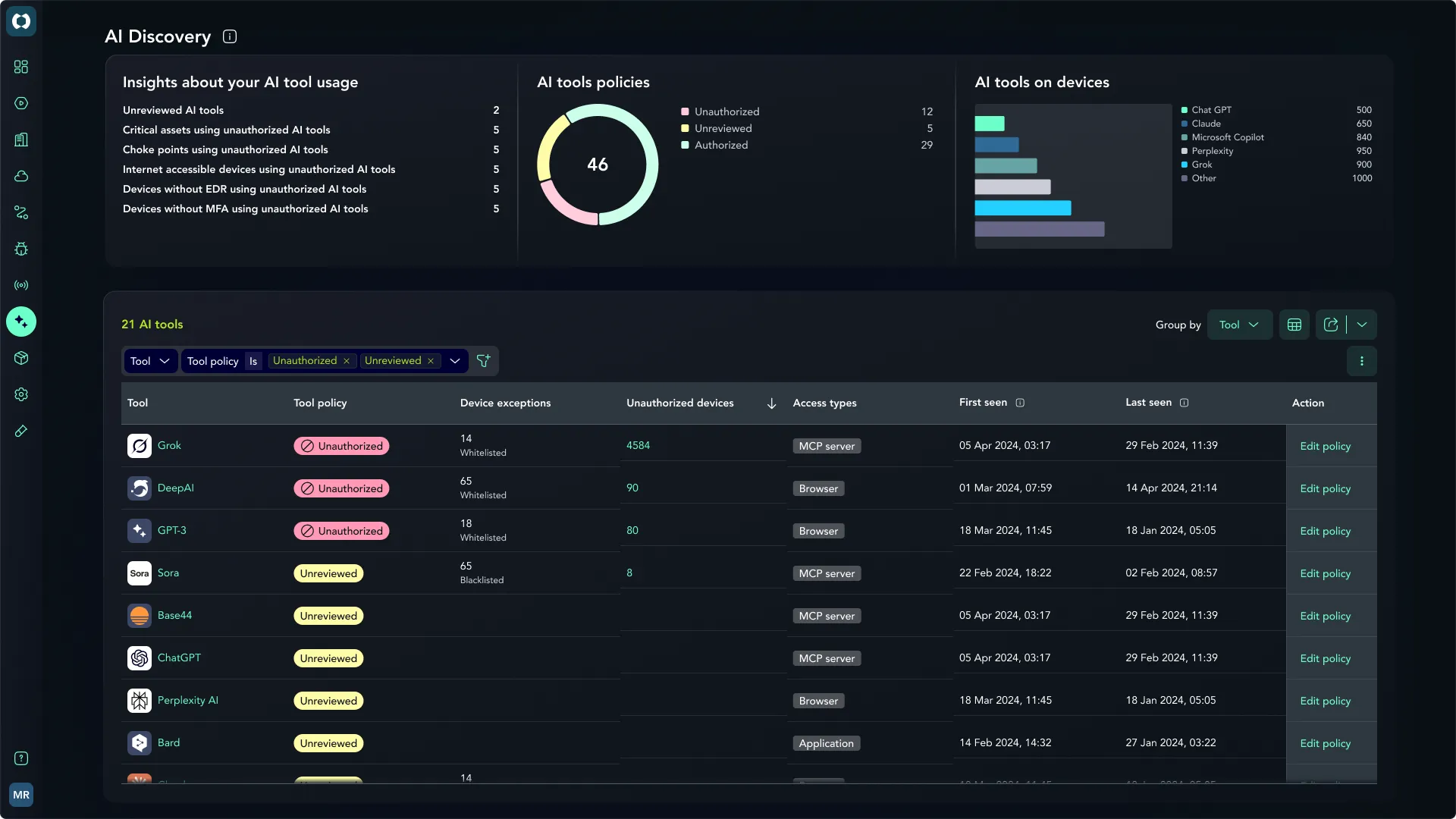Open Grok's 4584 unauthorized devices

point(638,445)
